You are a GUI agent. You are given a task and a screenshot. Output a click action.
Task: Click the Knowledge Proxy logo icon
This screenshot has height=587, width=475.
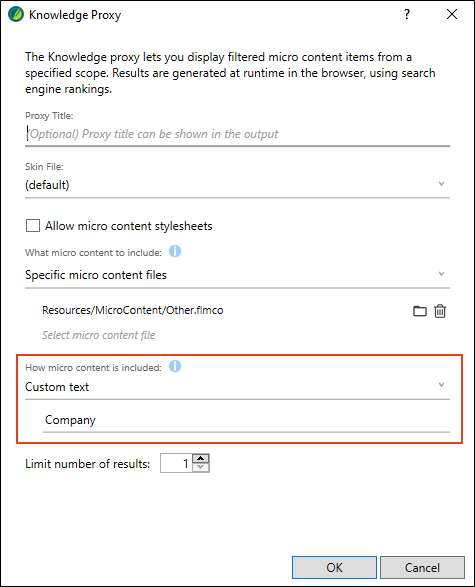[x=16, y=15]
